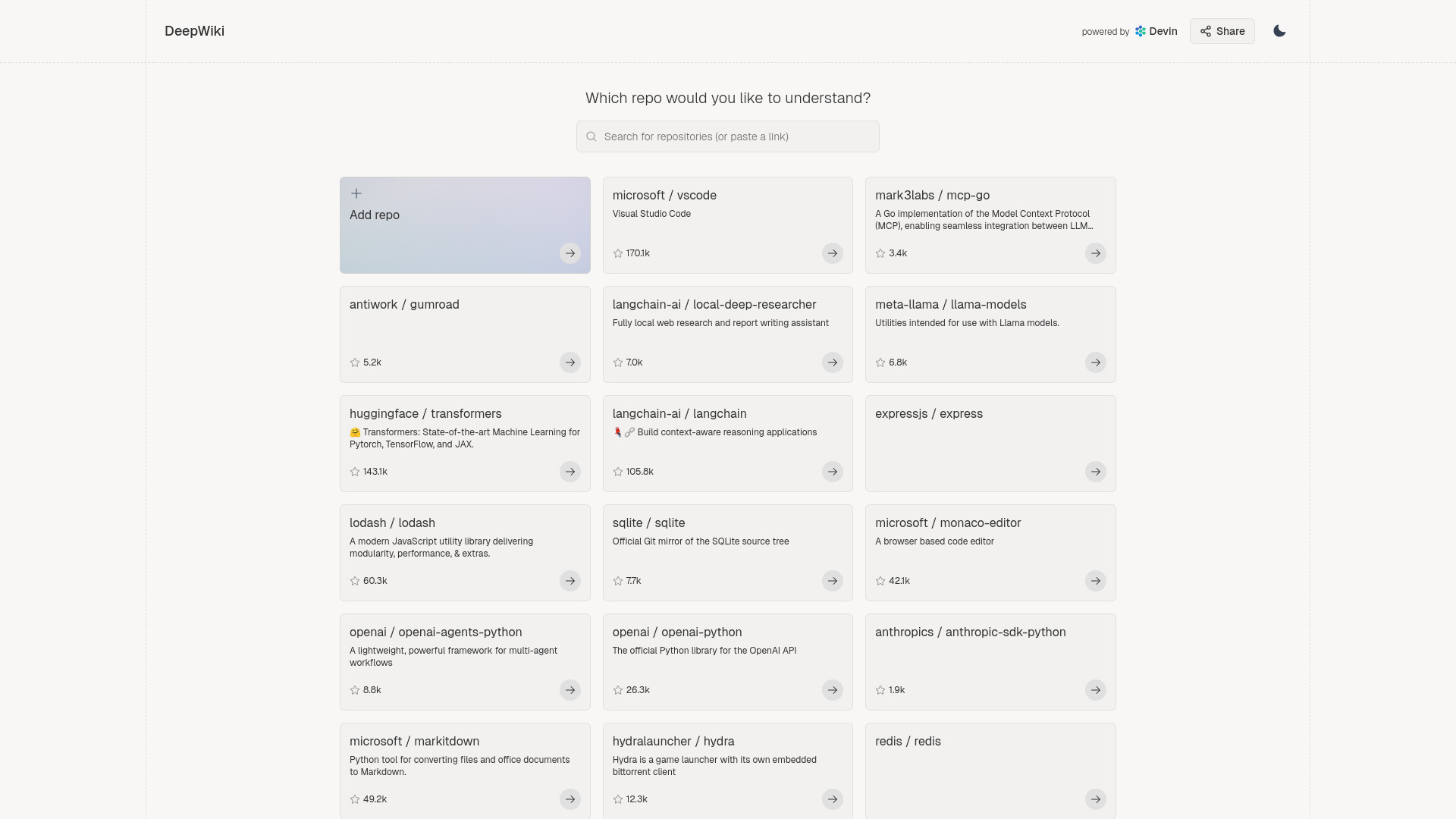Open mark3labs/mcp-go with its arrow icon
1456x819 pixels.
[1095, 253]
